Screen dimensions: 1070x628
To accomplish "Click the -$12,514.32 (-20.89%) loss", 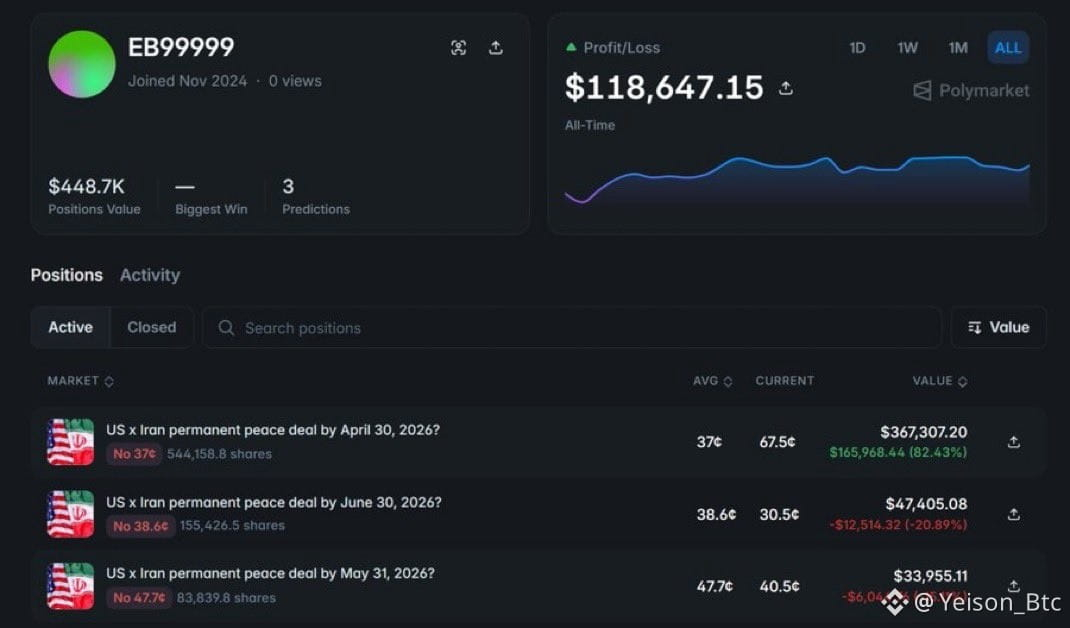I will click(898, 525).
